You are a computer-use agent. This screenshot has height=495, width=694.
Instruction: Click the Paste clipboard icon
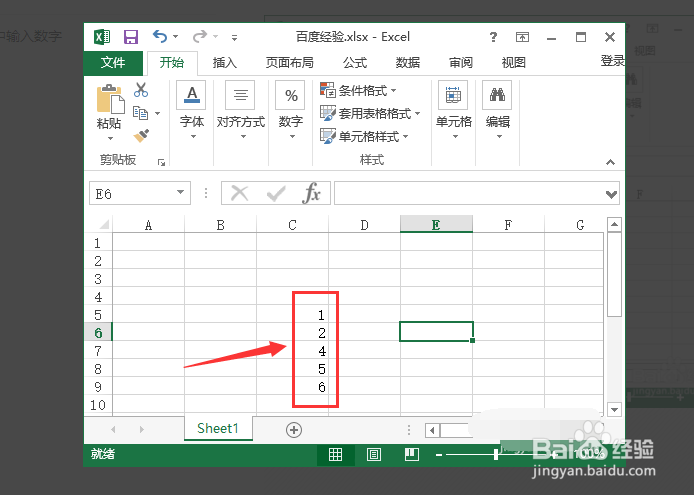[110, 98]
